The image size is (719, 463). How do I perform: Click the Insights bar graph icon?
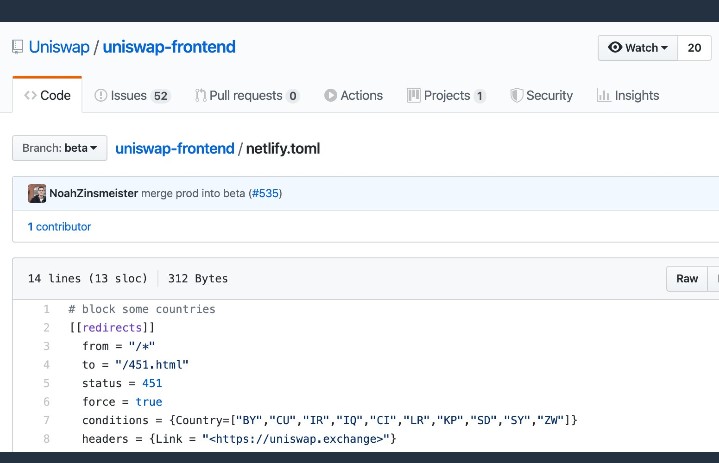tap(603, 95)
